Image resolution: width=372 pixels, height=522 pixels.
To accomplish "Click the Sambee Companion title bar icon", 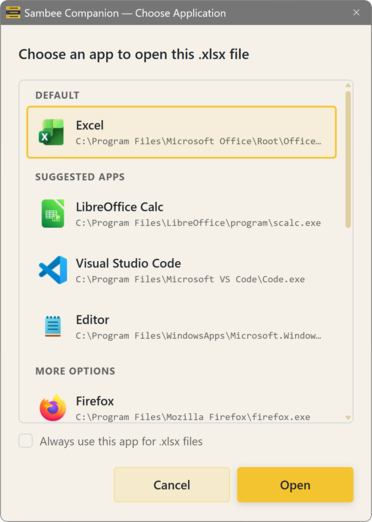I will coord(13,13).
